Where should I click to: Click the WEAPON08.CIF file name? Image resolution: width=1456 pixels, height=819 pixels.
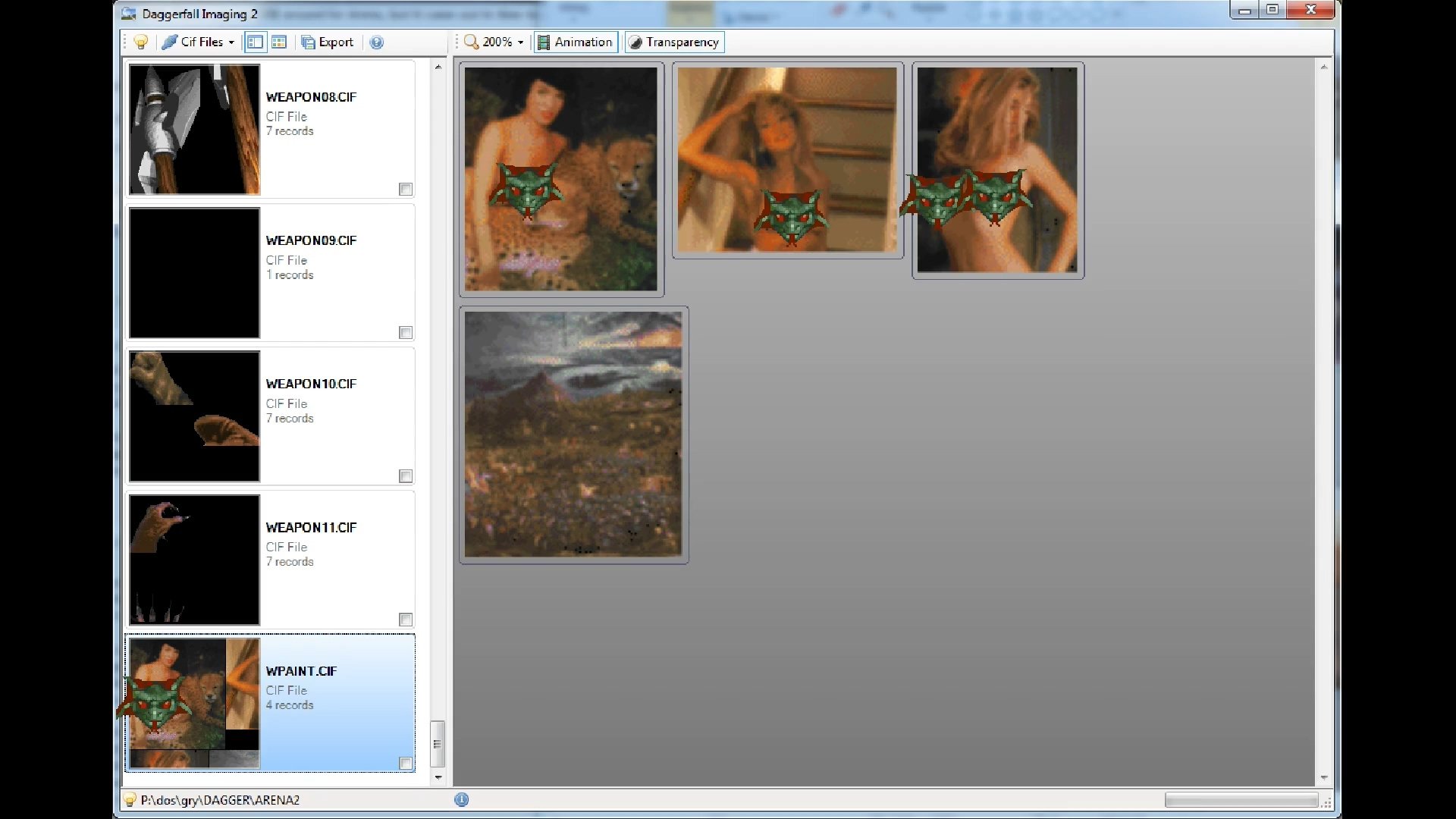click(x=311, y=97)
